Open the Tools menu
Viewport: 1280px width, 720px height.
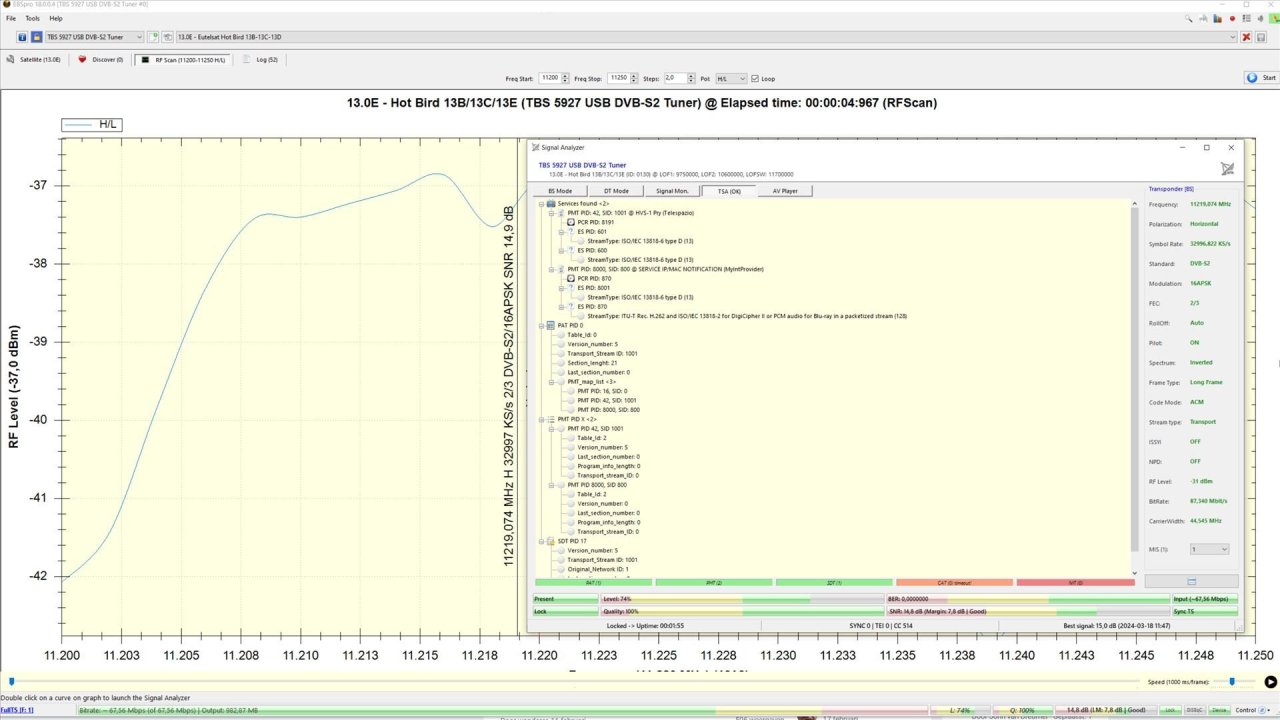point(33,18)
